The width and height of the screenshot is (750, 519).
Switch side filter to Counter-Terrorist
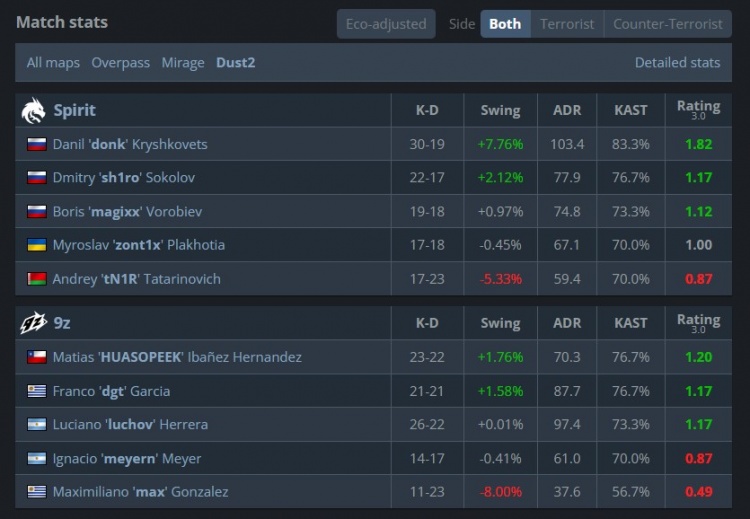click(x=668, y=24)
